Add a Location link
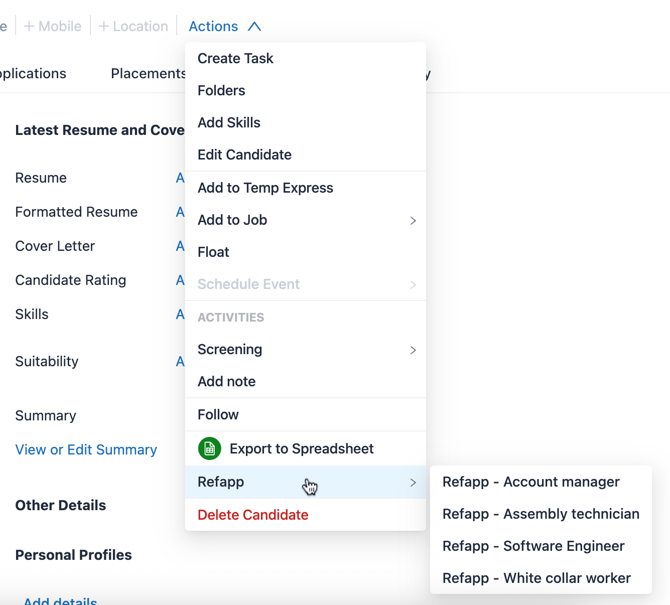670x605 pixels. (133, 26)
